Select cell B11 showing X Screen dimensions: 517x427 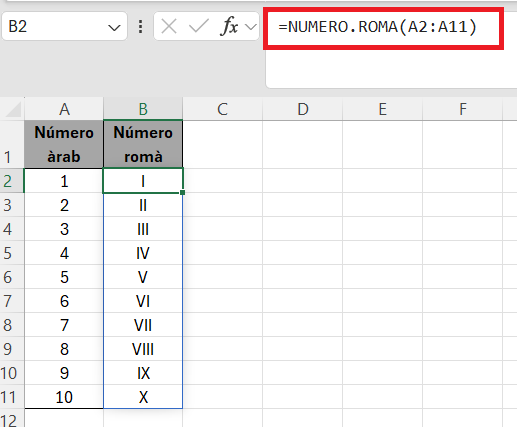(143, 397)
